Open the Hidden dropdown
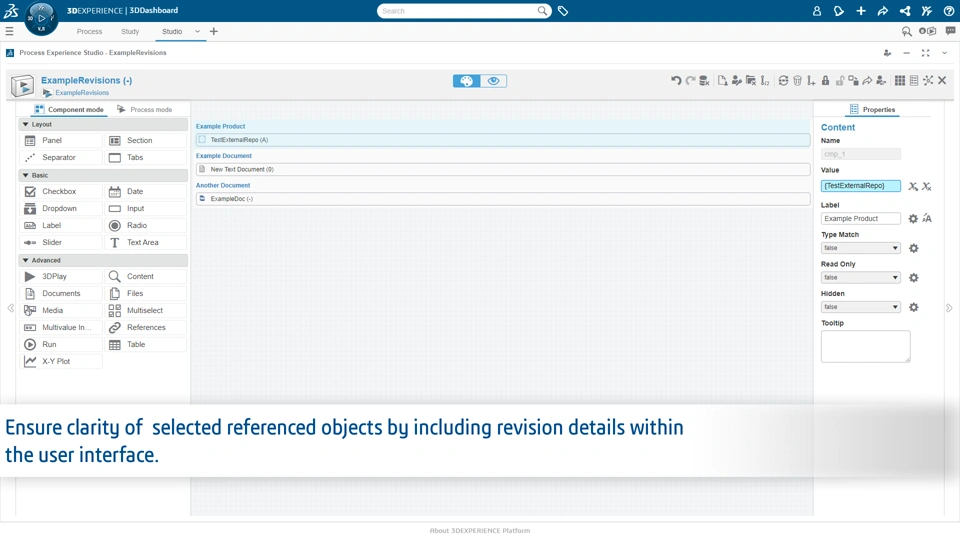The width and height of the screenshot is (960, 540). [x=860, y=307]
